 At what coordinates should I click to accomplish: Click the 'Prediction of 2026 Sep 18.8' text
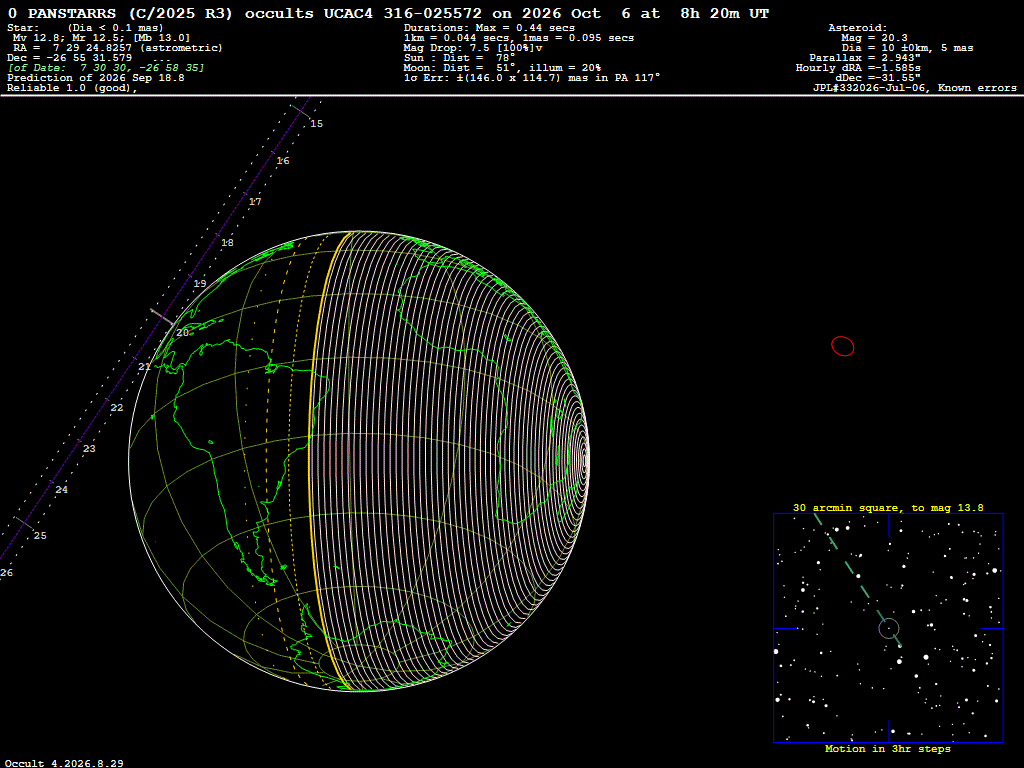pos(95,78)
